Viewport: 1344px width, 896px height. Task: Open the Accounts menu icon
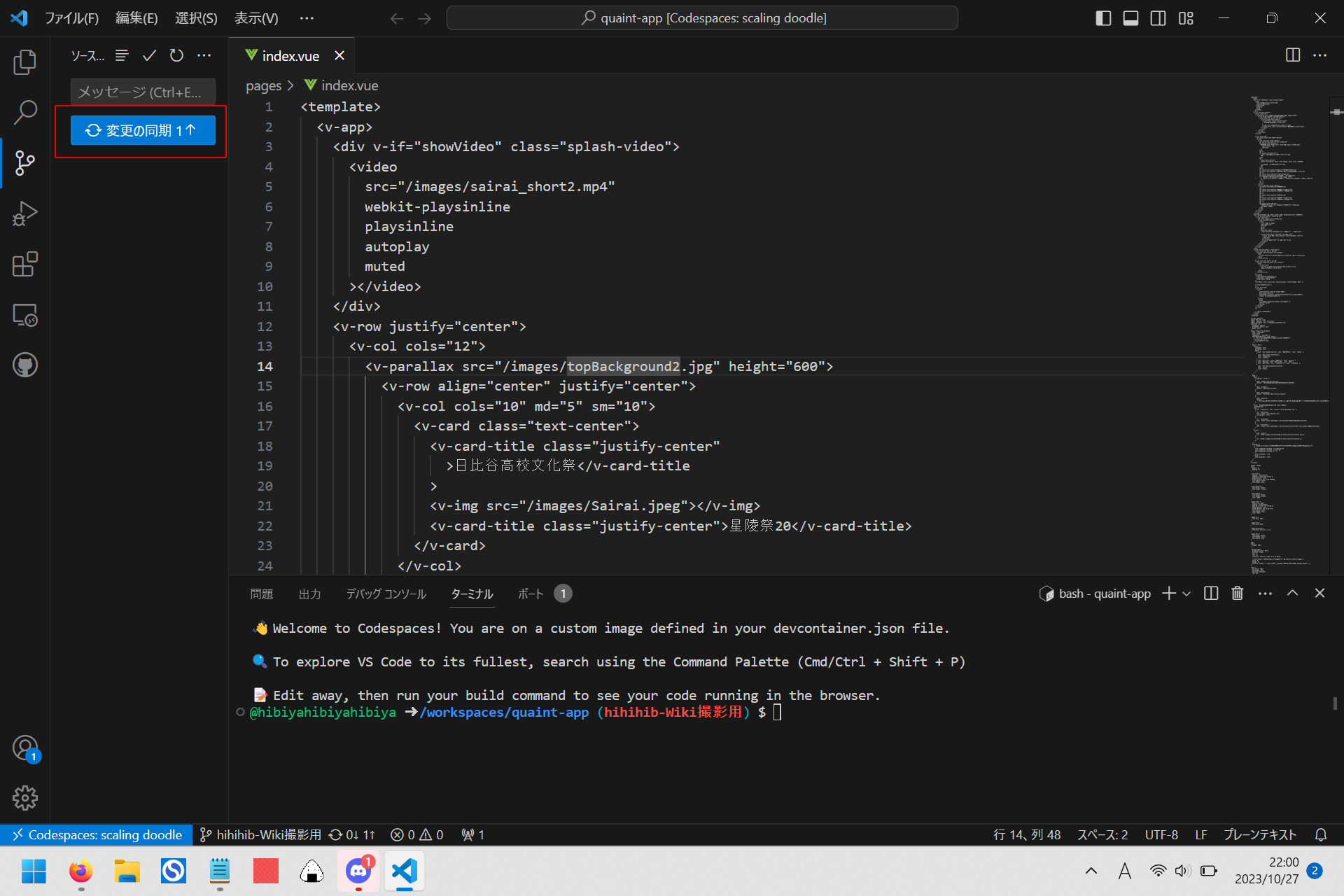pos(25,748)
